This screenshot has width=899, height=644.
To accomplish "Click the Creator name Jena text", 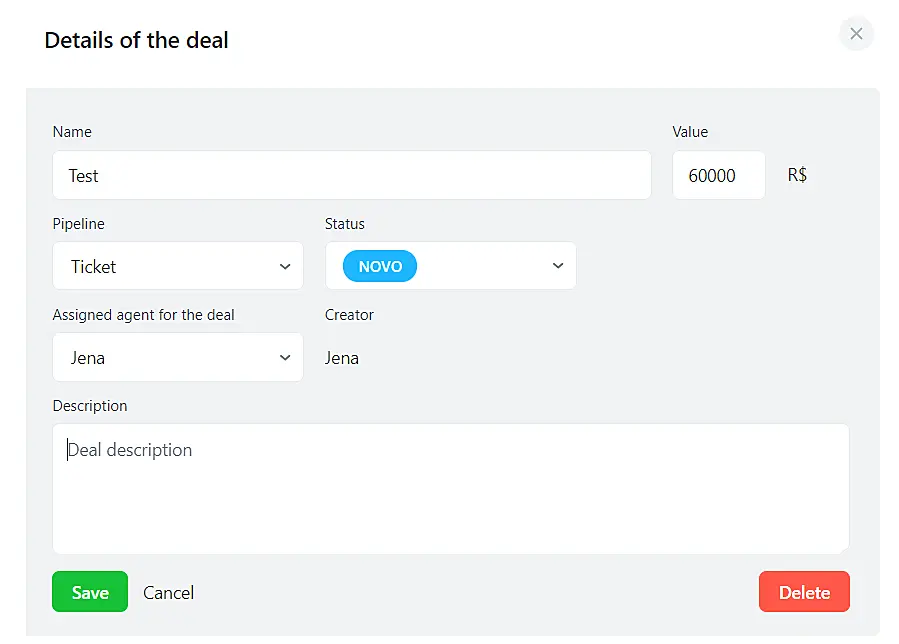I will [x=342, y=358].
